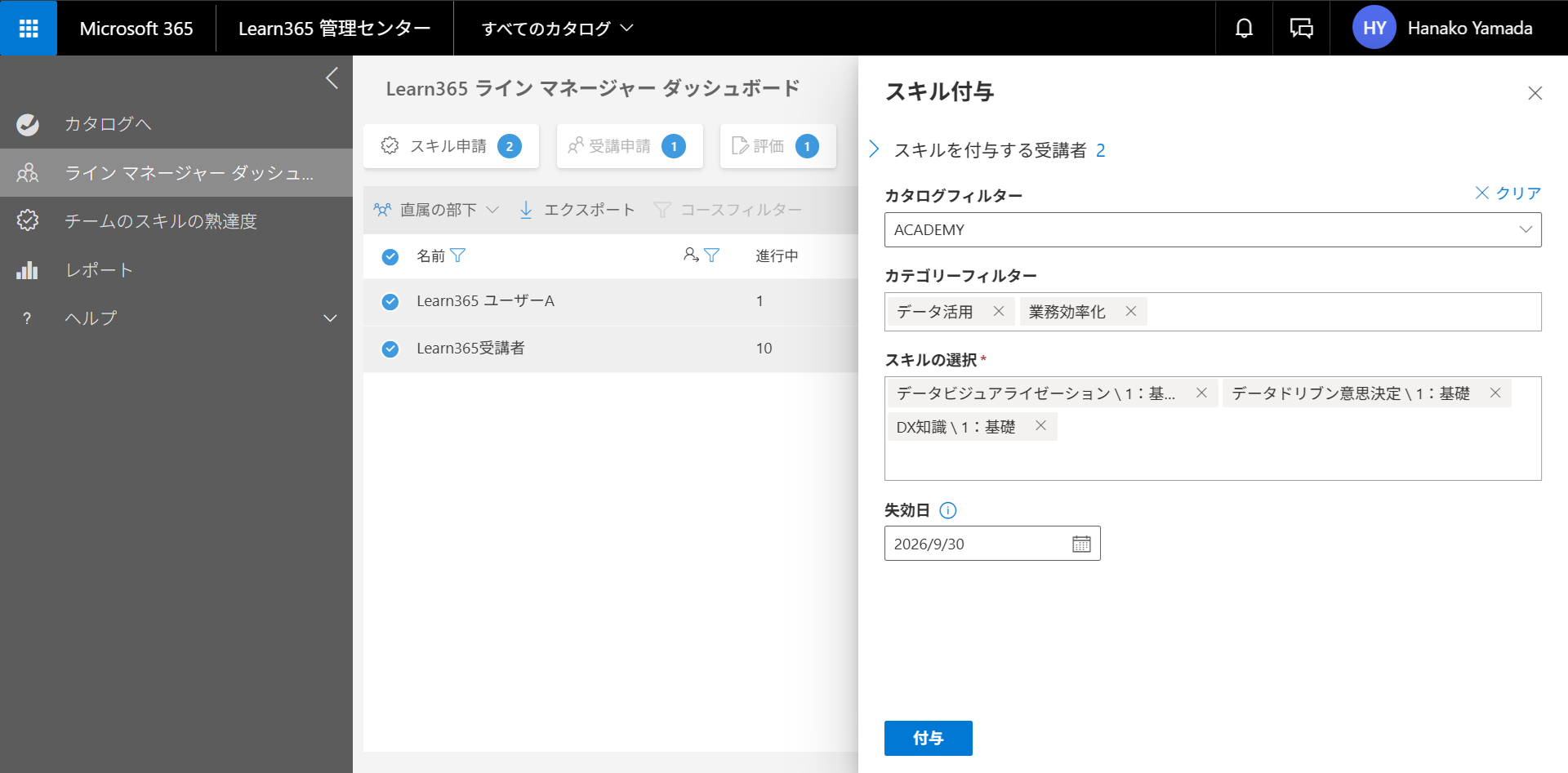This screenshot has height=773, width=1568.
Task: Filter by 名前 column funnel icon
Action: click(x=458, y=255)
